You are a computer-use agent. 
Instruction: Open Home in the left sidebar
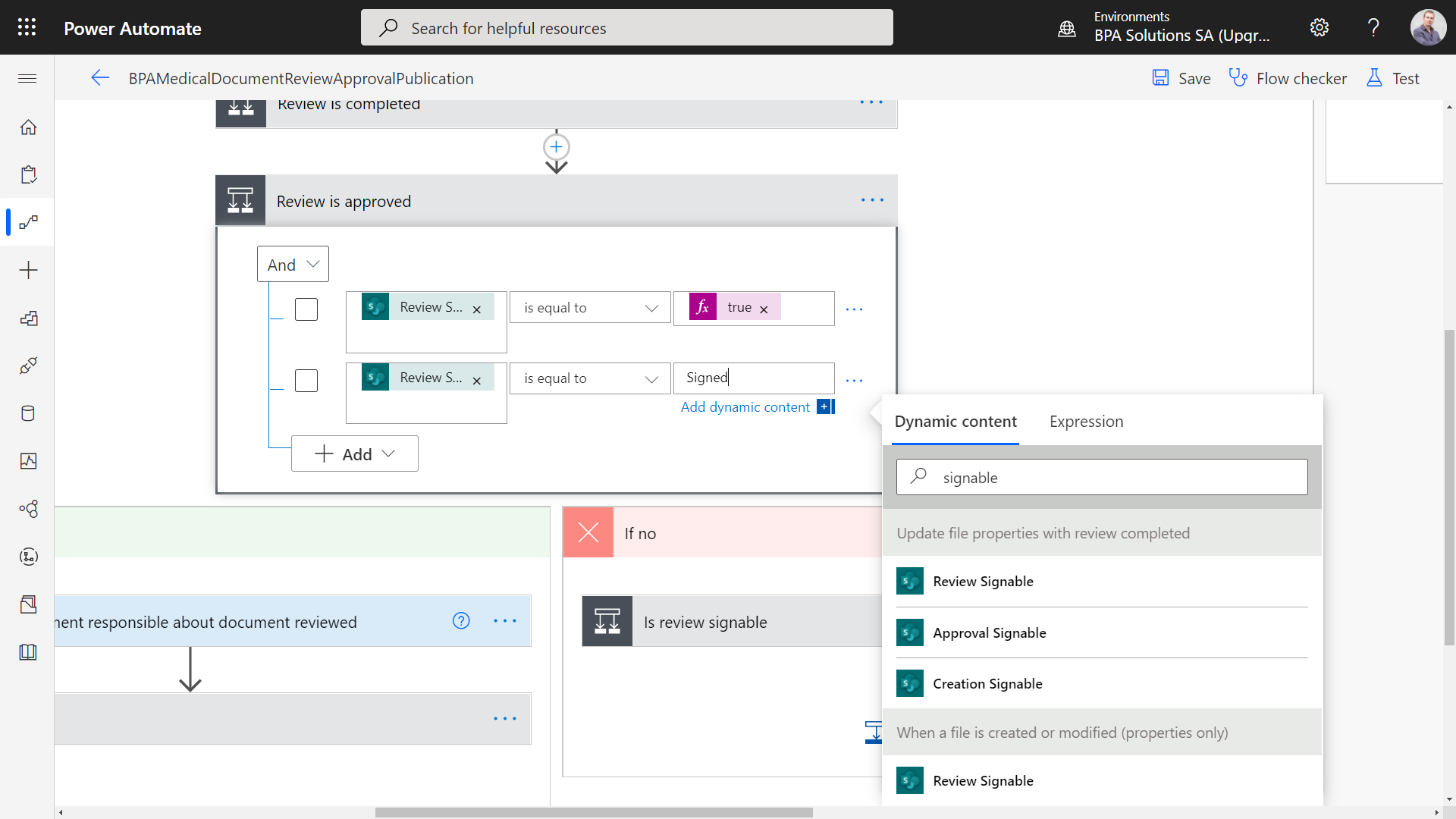pyautogui.click(x=28, y=127)
